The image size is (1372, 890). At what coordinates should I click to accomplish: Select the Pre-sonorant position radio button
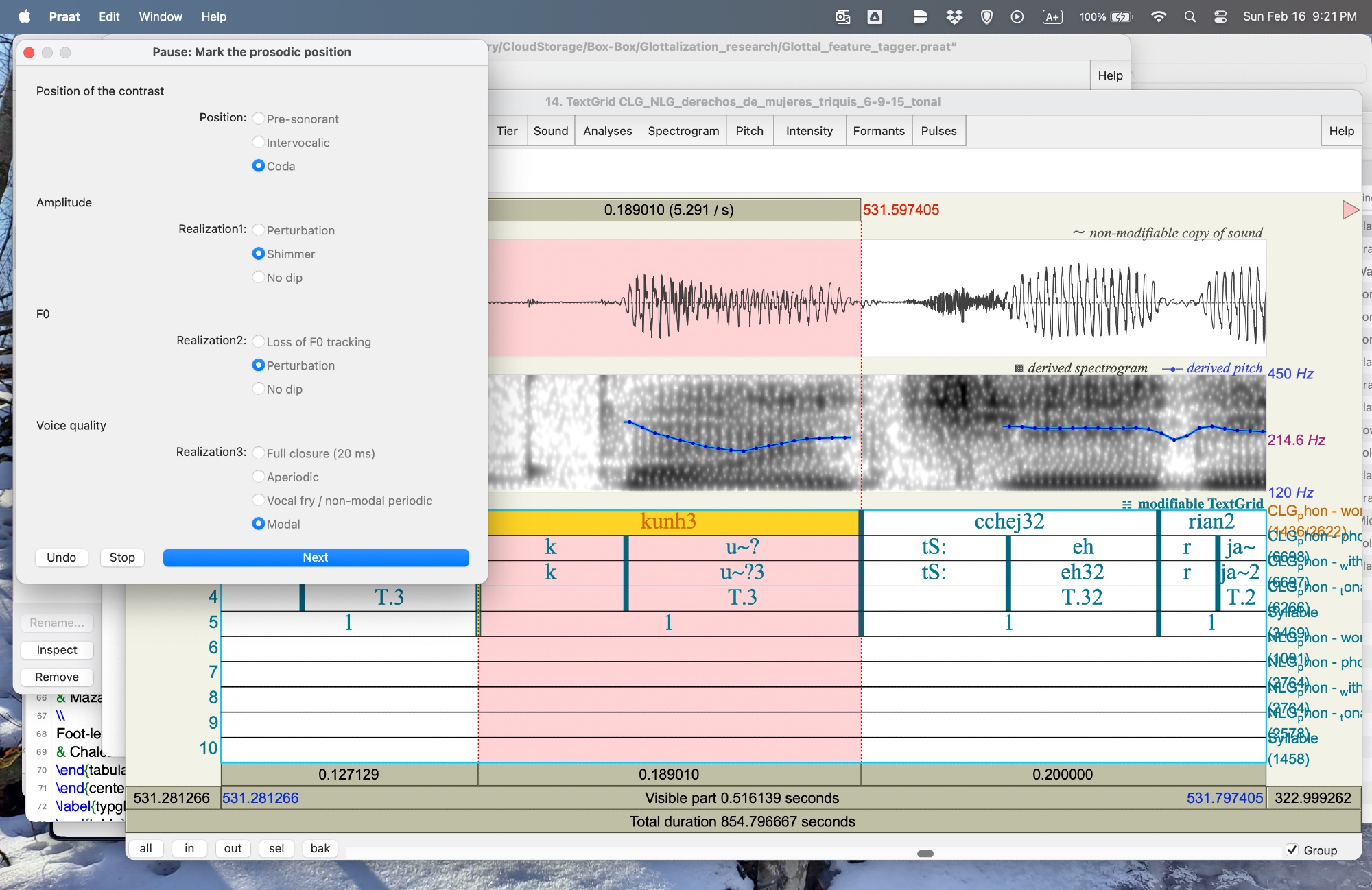[x=259, y=119]
